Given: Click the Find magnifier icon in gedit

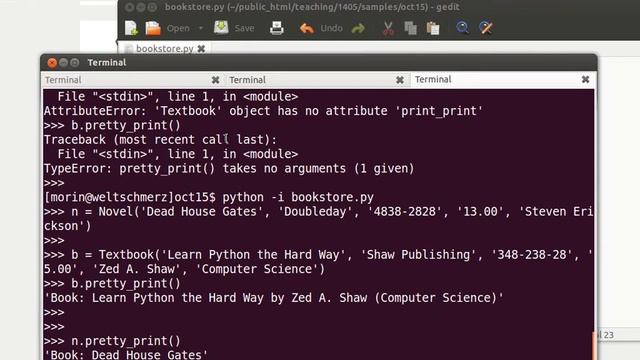Looking at the screenshot, I should coord(462,28).
